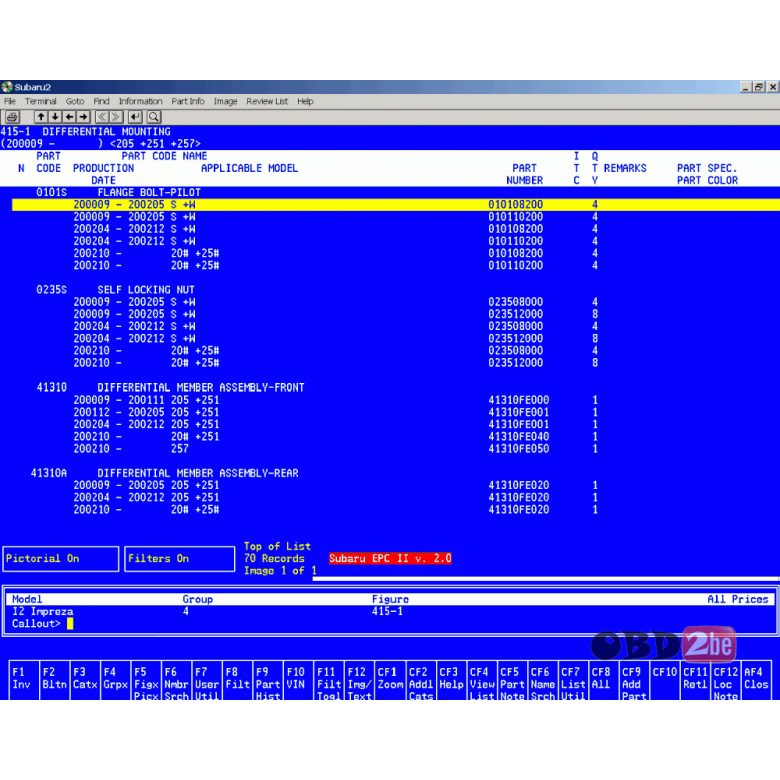This screenshot has width=780, height=780.
Task: Click the All Prices label
Action: (x=738, y=599)
